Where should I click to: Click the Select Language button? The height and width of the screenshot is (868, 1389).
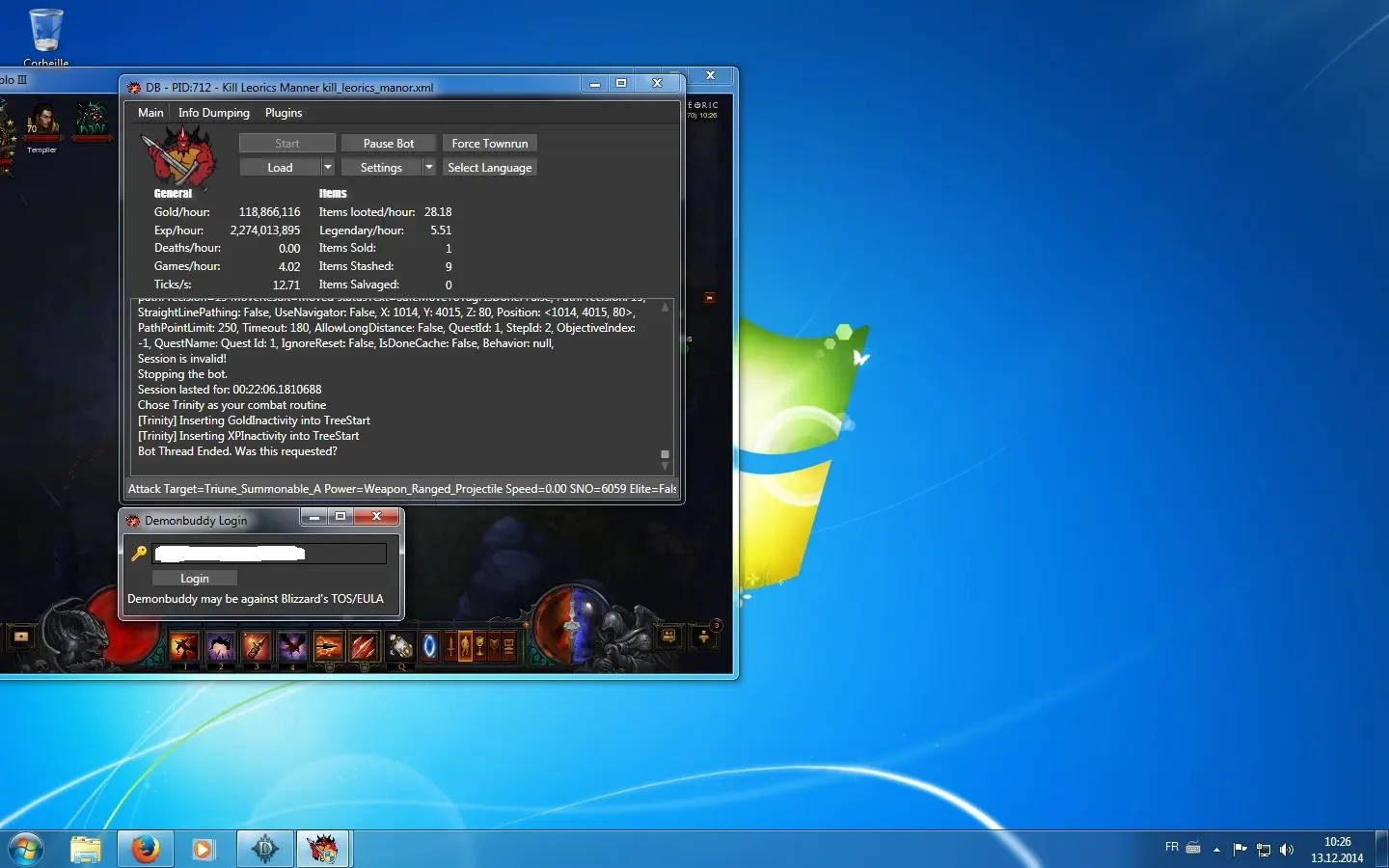tap(490, 167)
